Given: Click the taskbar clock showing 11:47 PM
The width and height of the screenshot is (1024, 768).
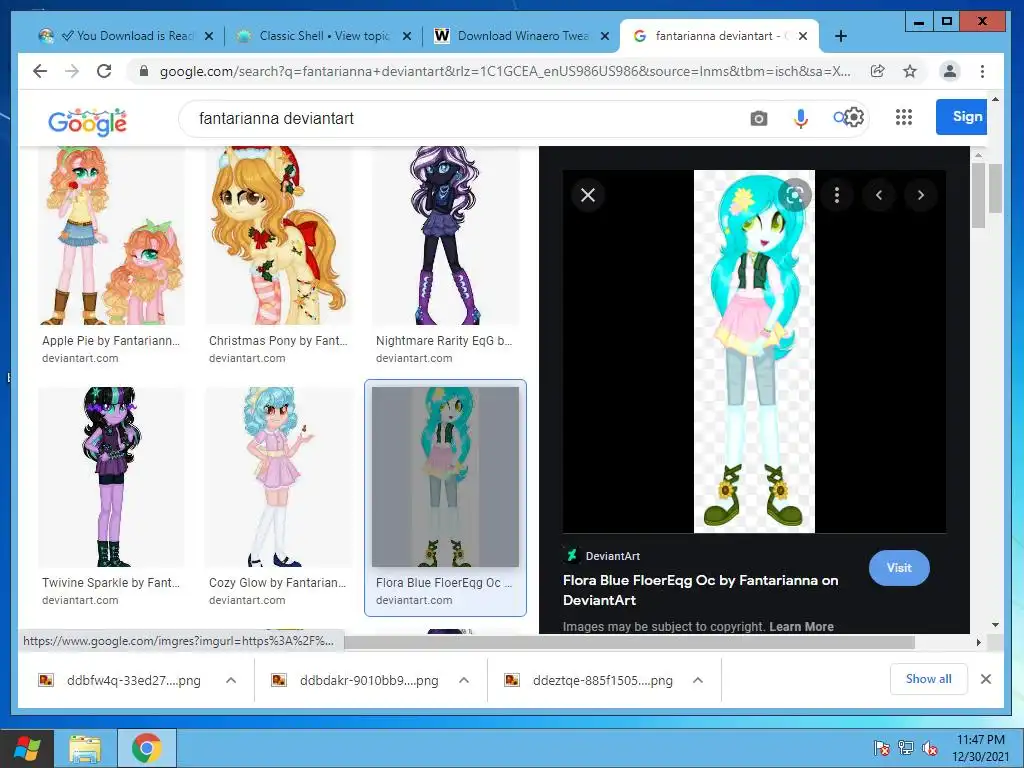Looking at the screenshot, I should point(980,748).
